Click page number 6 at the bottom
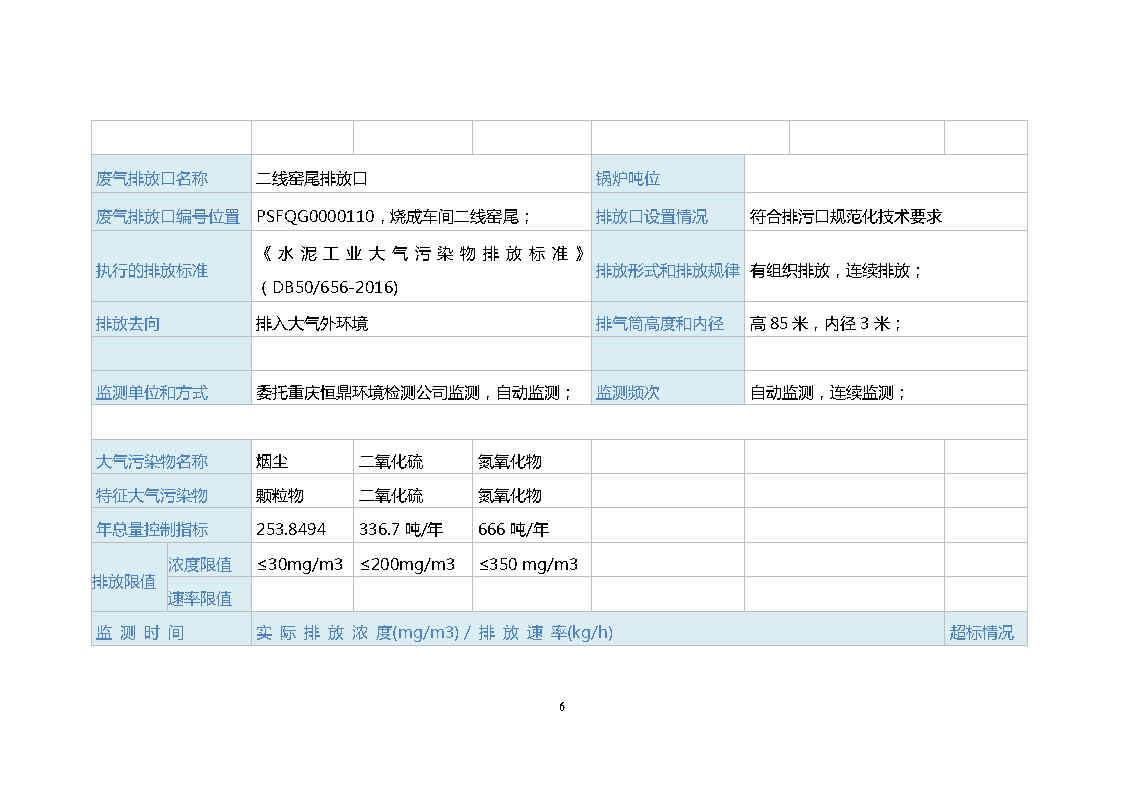 (x=562, y=707)
